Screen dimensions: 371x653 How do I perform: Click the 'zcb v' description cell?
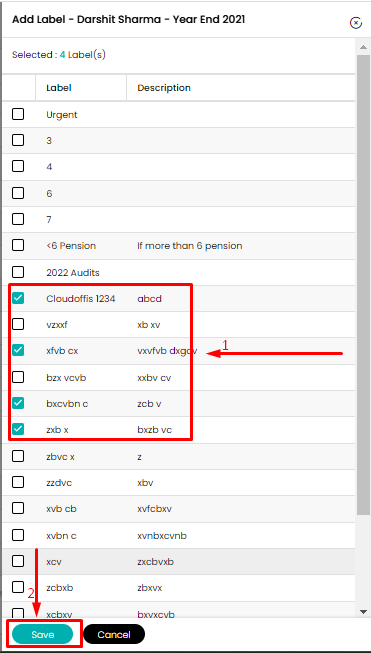click(149, 404)
